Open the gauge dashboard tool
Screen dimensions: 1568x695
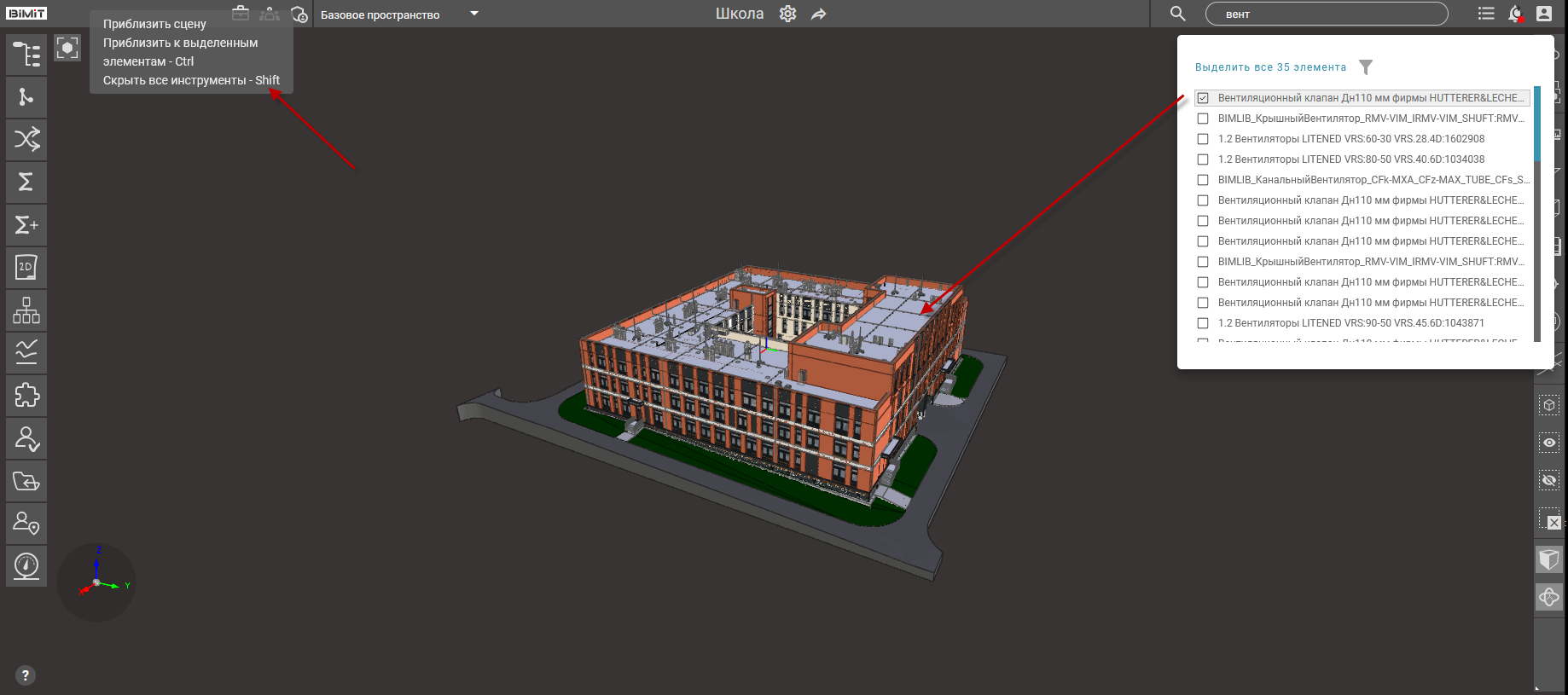pos(26,566)
